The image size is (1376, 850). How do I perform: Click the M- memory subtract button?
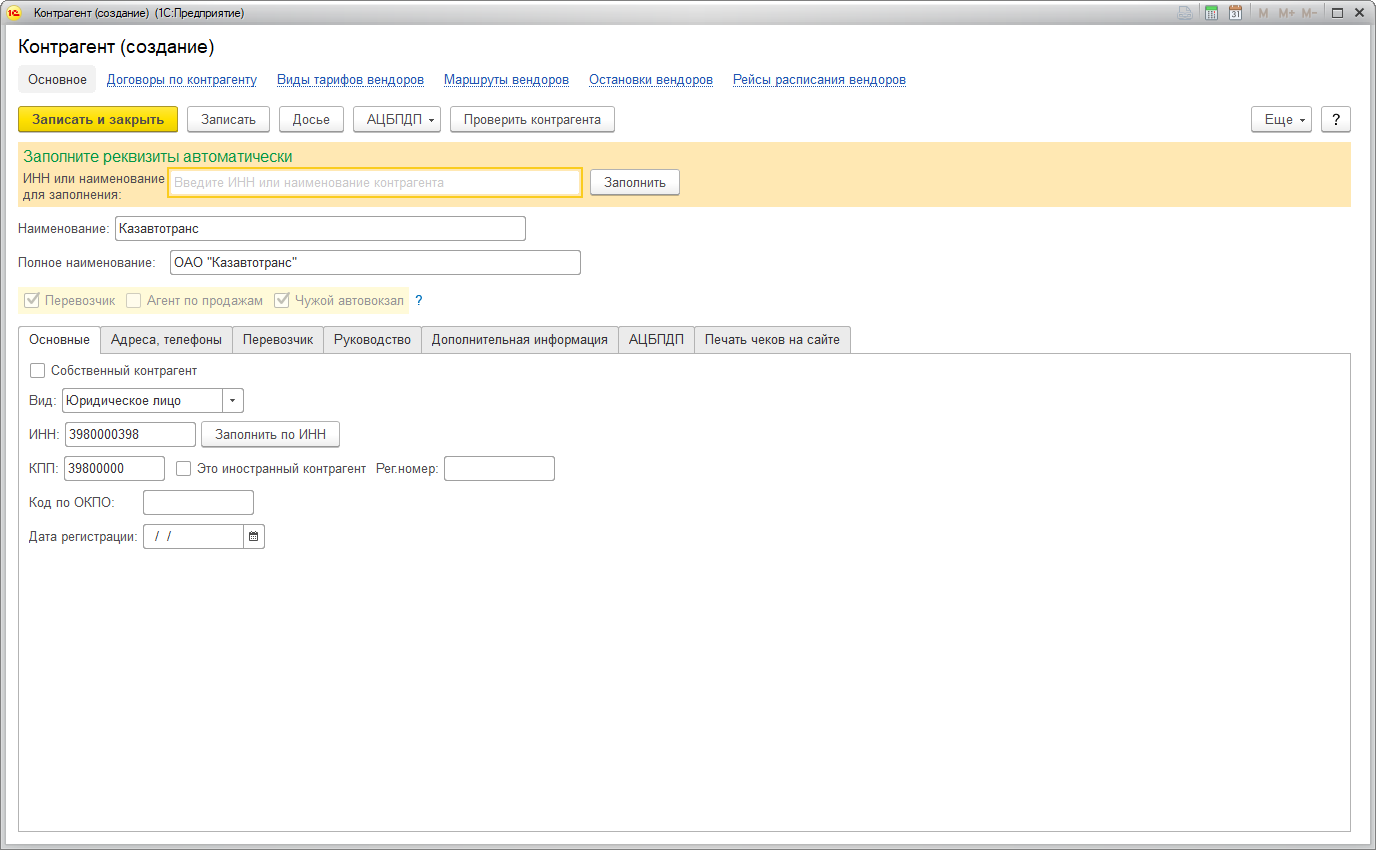click(x=1309, y=13)
